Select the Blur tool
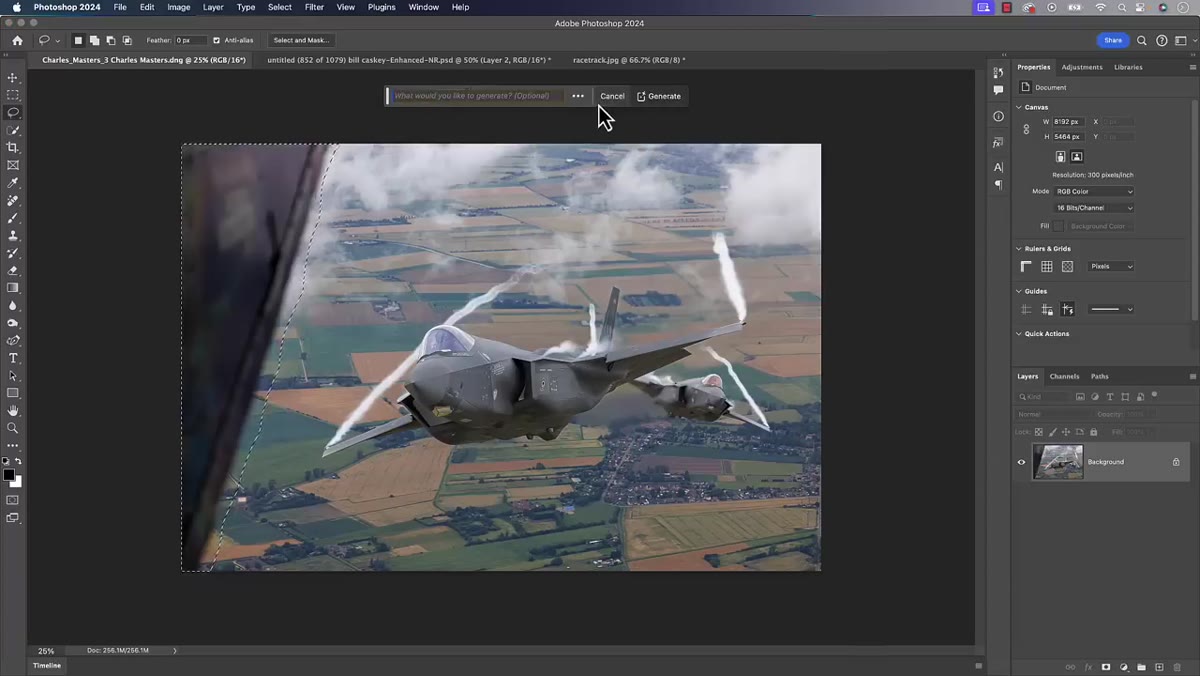This screenshot has width=1200, height=676. (13, 305)
